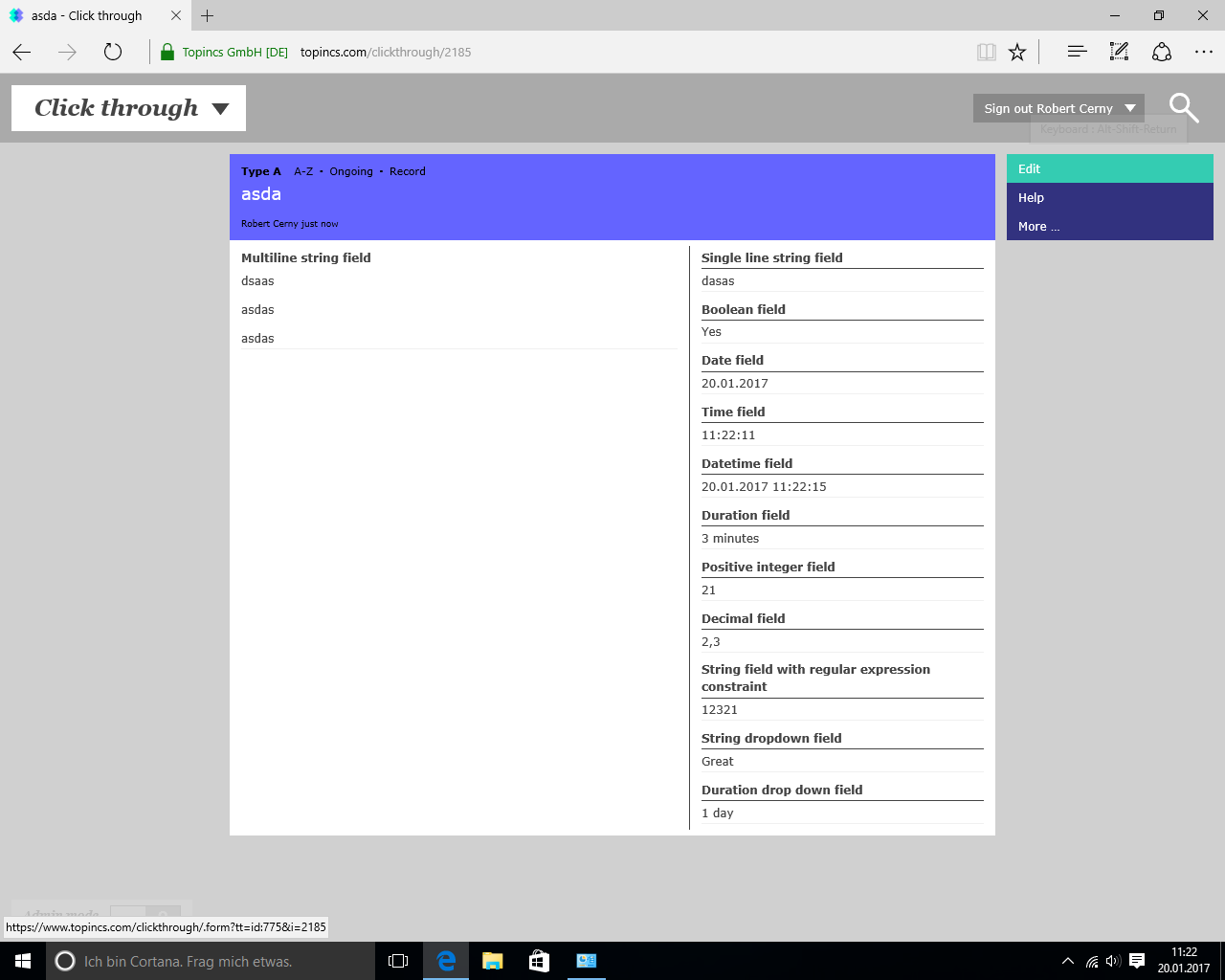Open the Edge Hub panel
The width and height of the screenshot is (1225, 980).
(x=1077, y=53)
